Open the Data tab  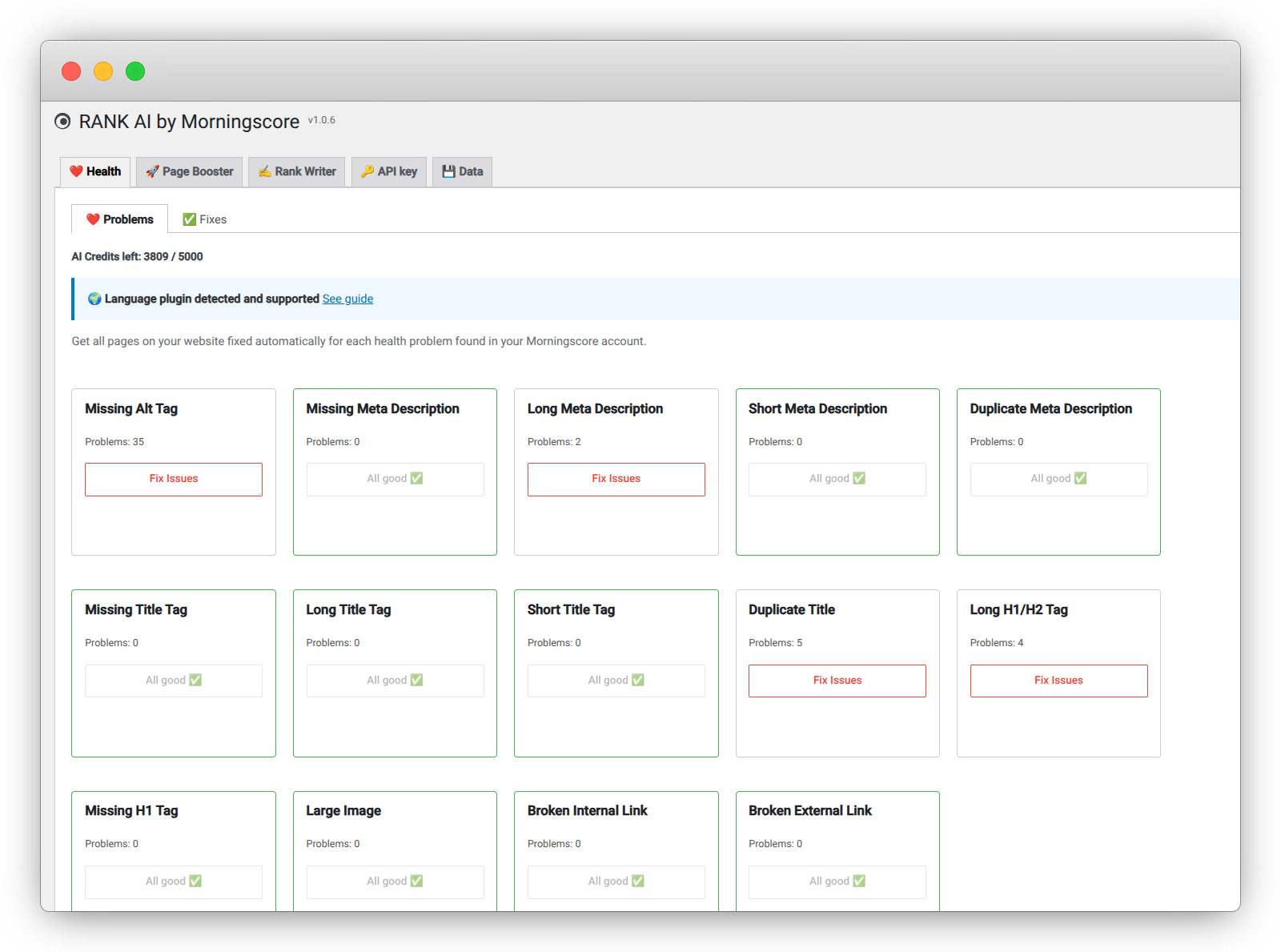[463, 171]
